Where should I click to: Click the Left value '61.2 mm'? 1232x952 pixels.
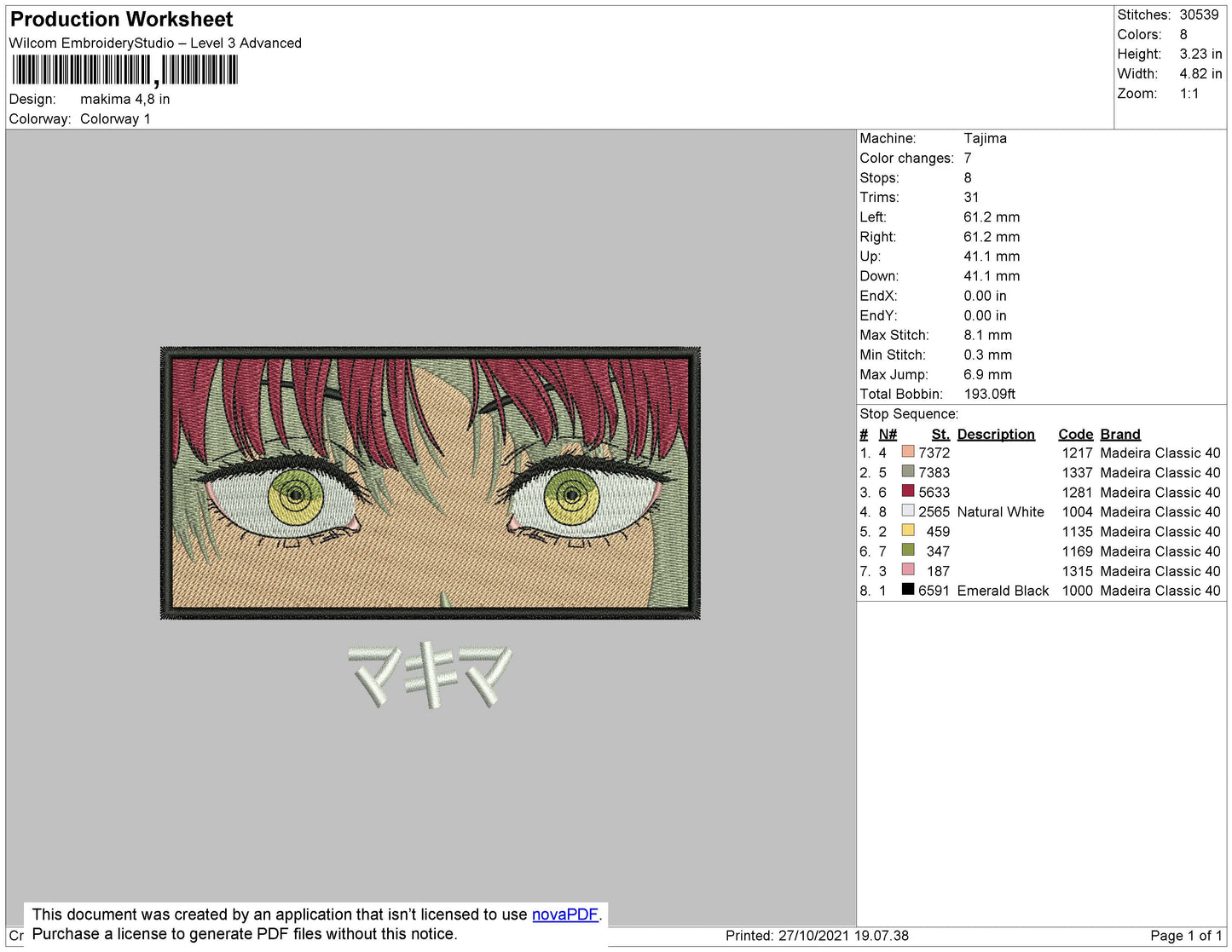pos(992,216)
